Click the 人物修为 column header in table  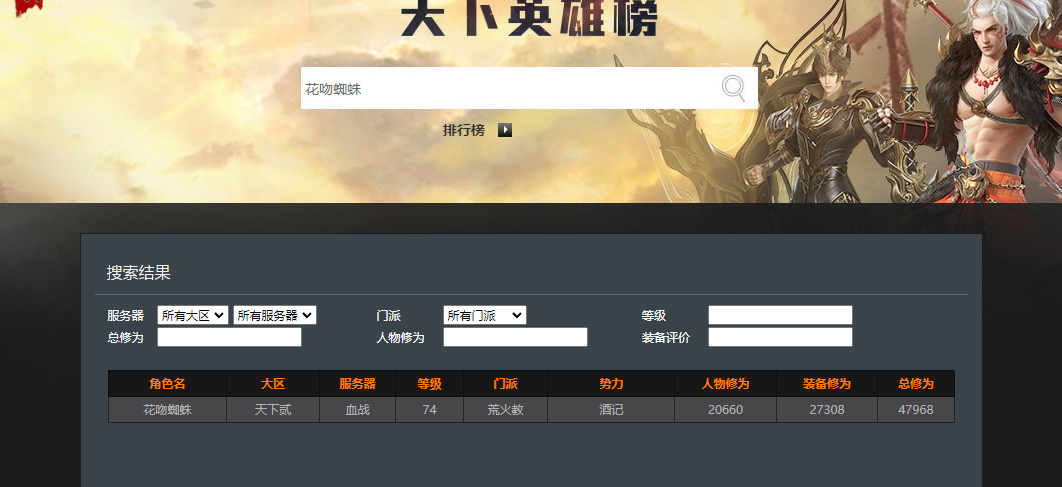pos(725,383)
